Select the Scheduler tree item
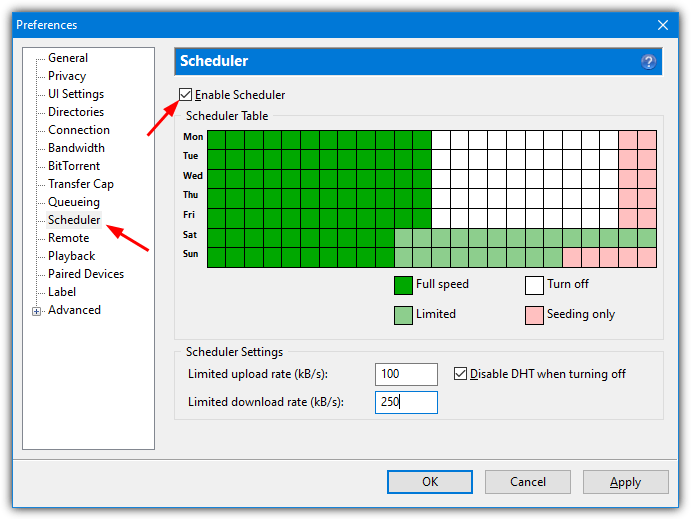This screenshot has height=519, width=691. tap(74, 220)
